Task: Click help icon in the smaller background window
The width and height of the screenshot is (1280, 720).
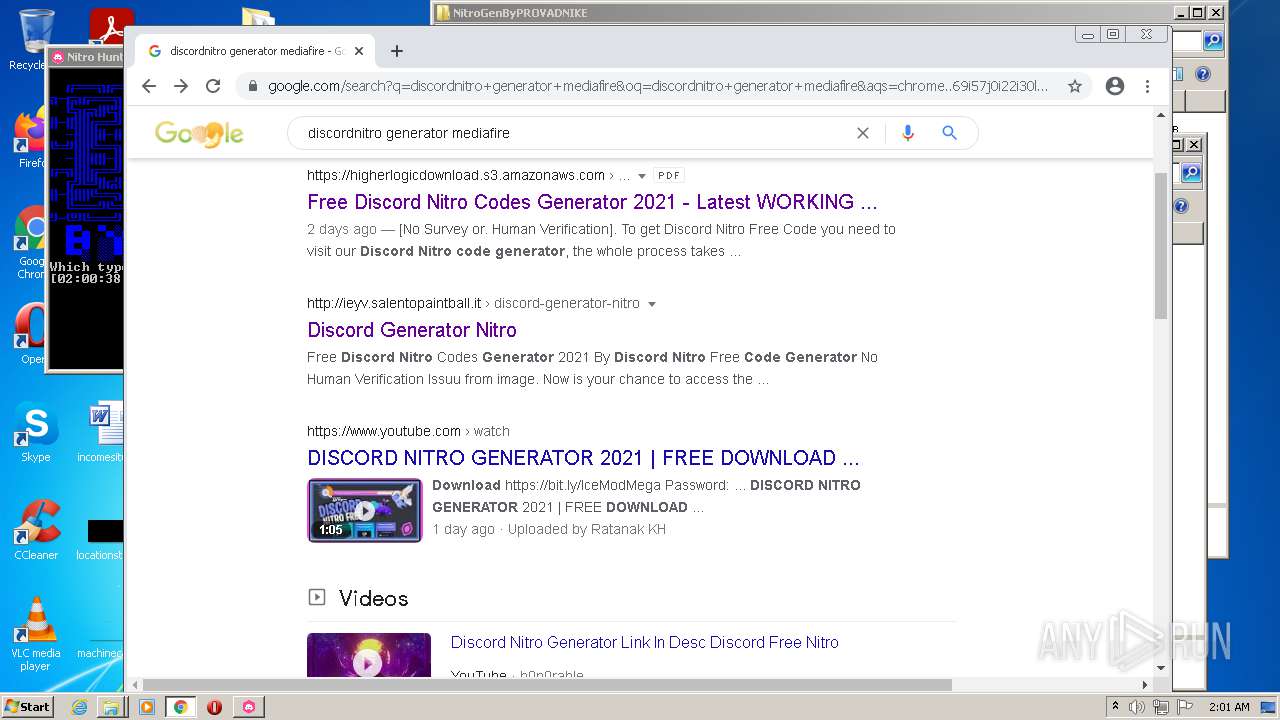Action: (x=1180, y=207)
